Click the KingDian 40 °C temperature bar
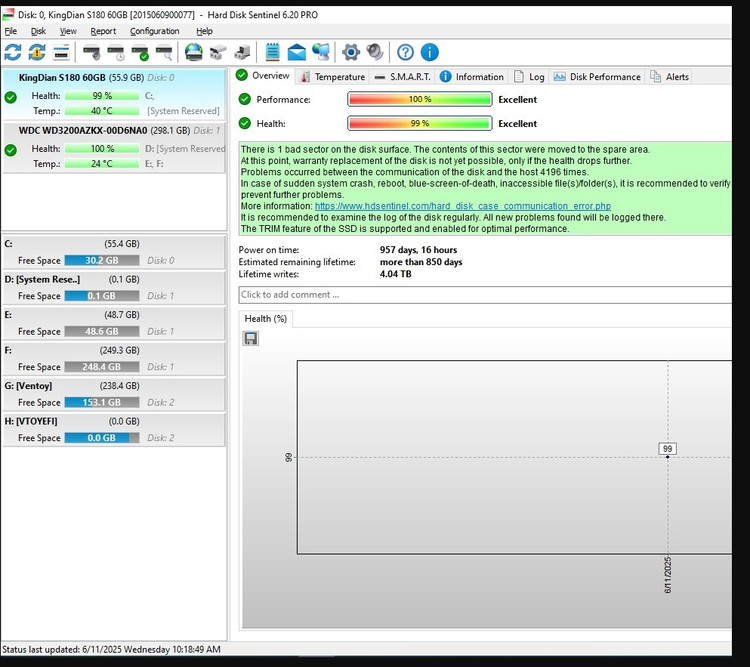Screen dimensions: 750x667 click(102, 111)
